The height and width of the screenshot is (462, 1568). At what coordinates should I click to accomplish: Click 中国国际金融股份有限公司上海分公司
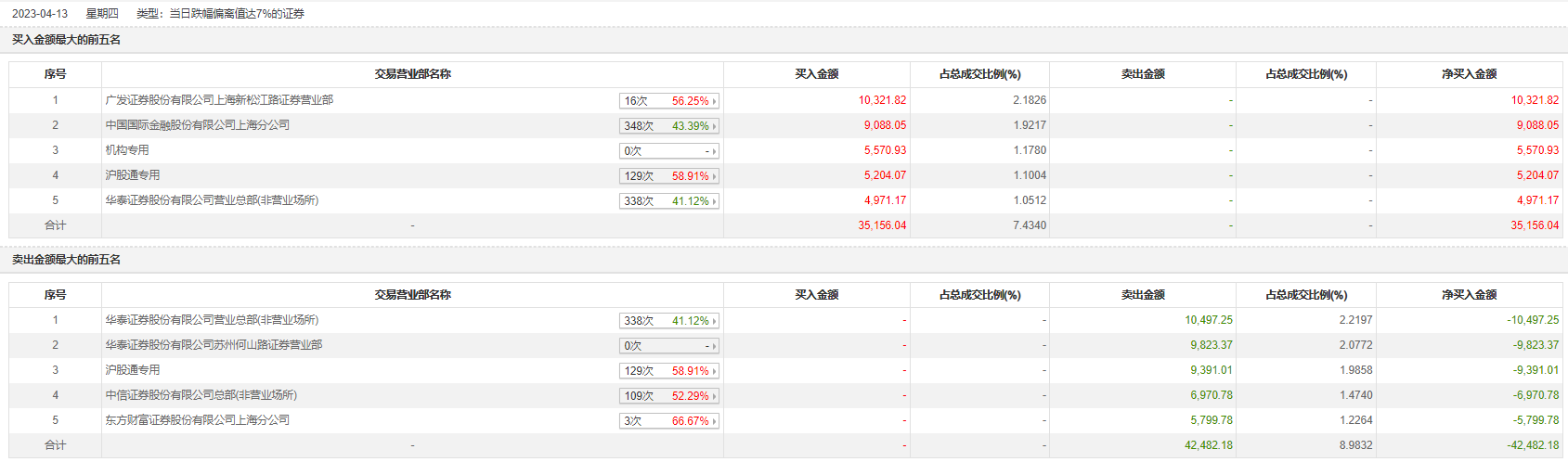coord(197,125)
